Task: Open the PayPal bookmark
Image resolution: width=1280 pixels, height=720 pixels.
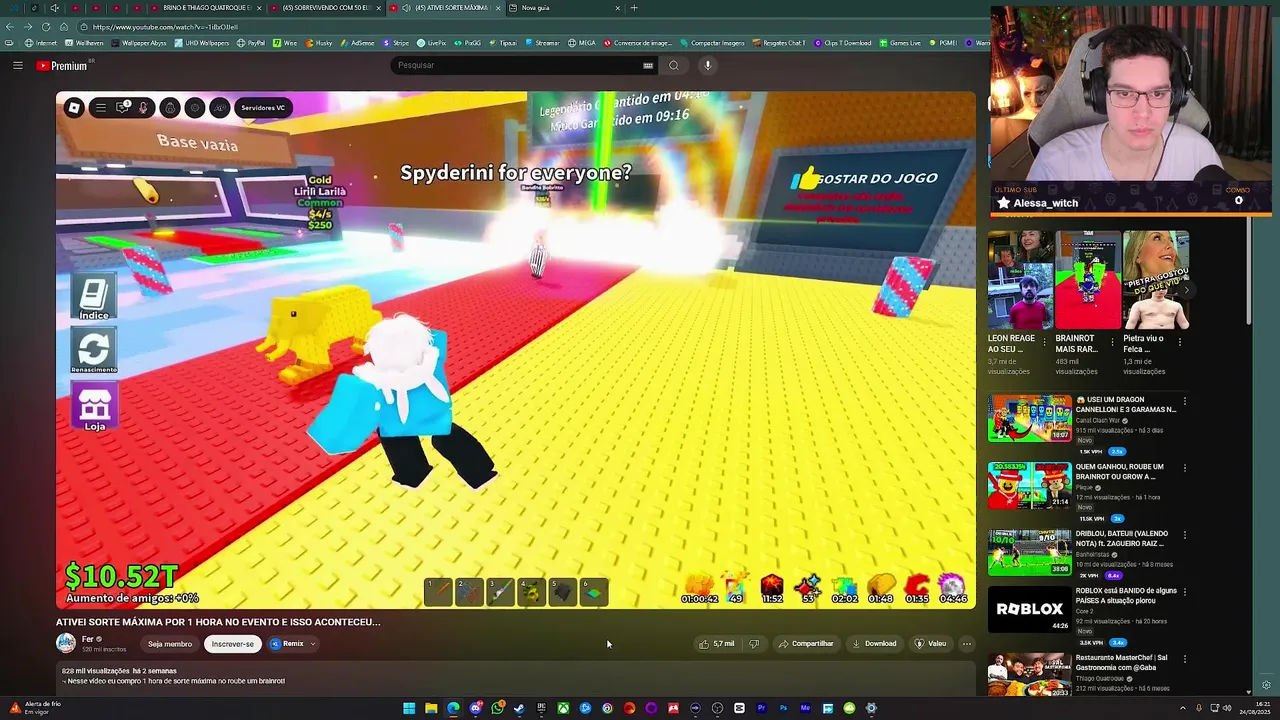Action: point(251,43)
